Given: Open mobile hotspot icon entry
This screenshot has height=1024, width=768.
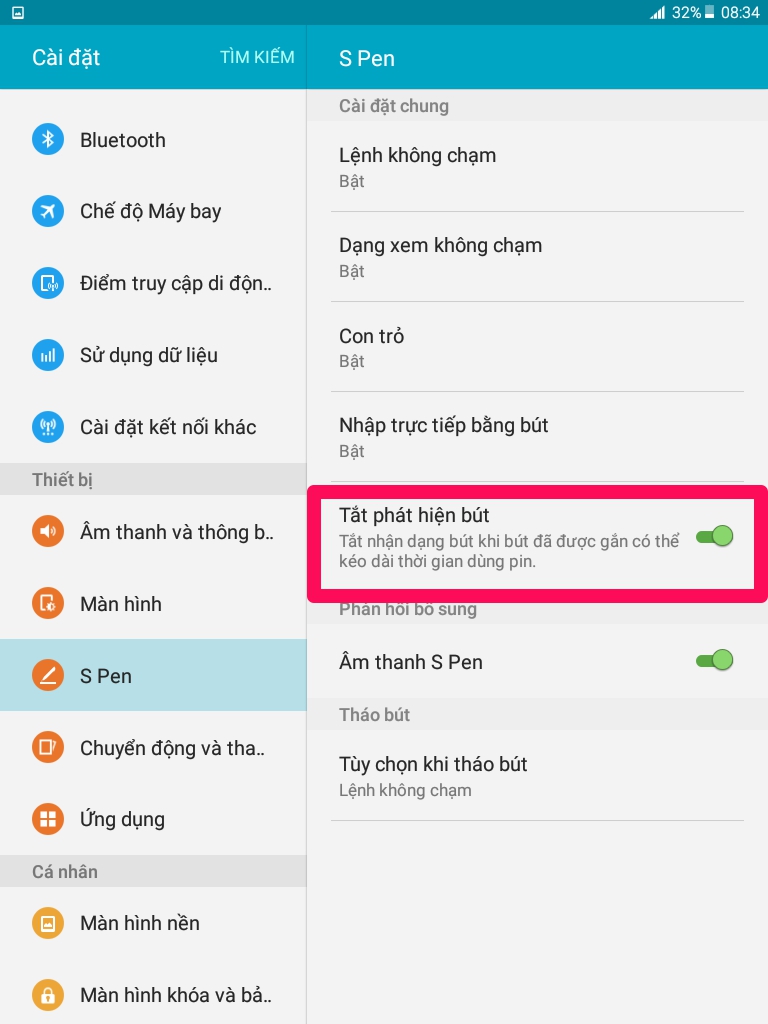Looking at the screenshot, I should pyautogui.click(x=48, y=283).
